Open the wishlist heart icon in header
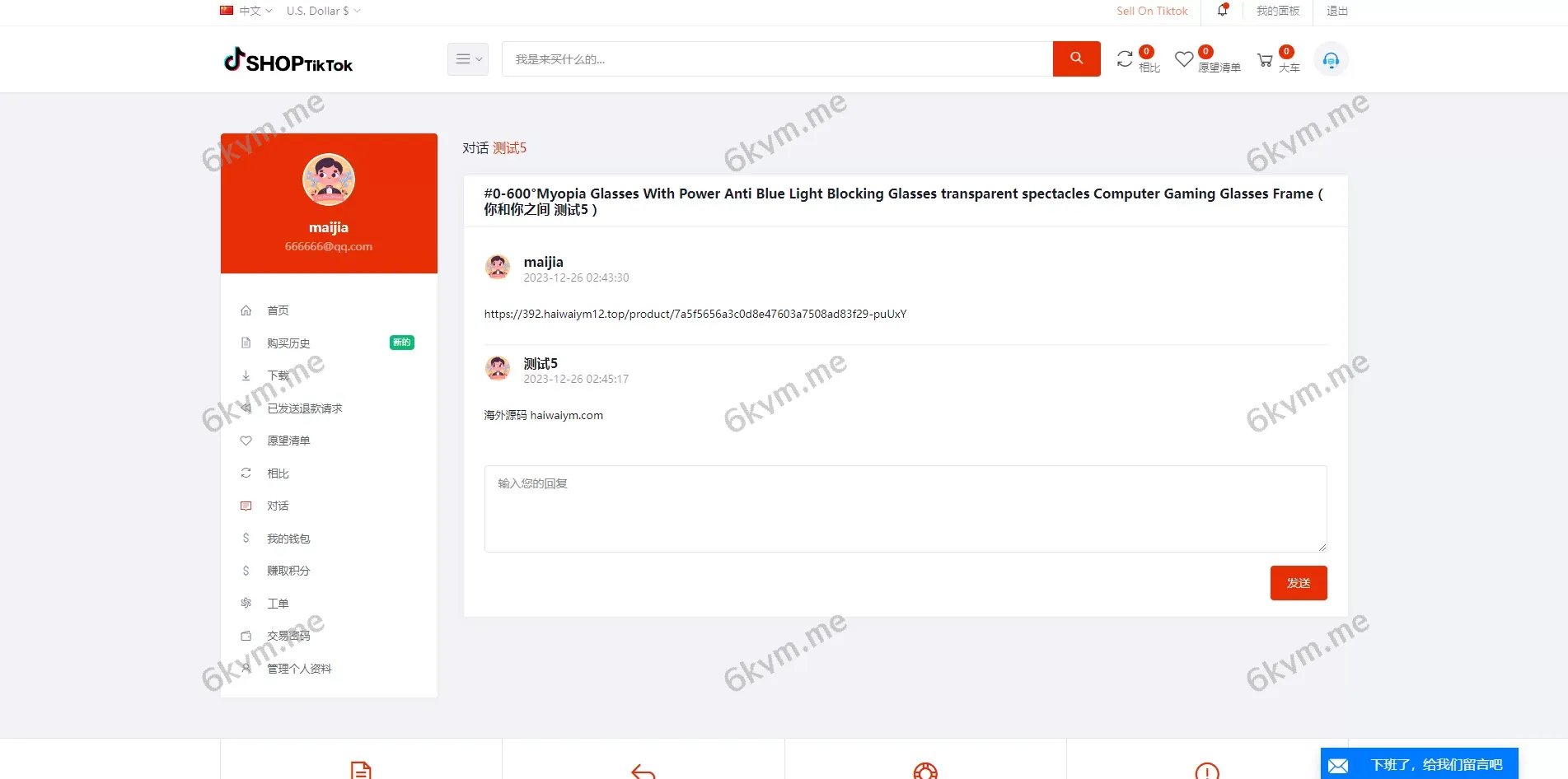The image size is (1568, 779). click(1184, 59)
